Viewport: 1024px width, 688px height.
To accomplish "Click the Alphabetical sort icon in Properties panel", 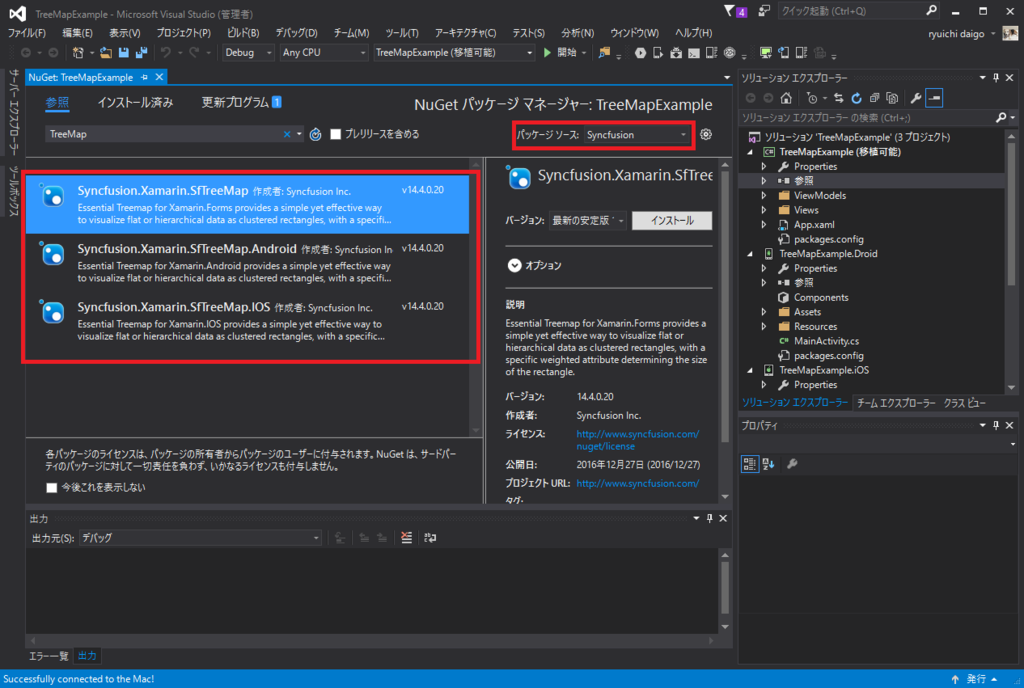I will tap(769, 464).
